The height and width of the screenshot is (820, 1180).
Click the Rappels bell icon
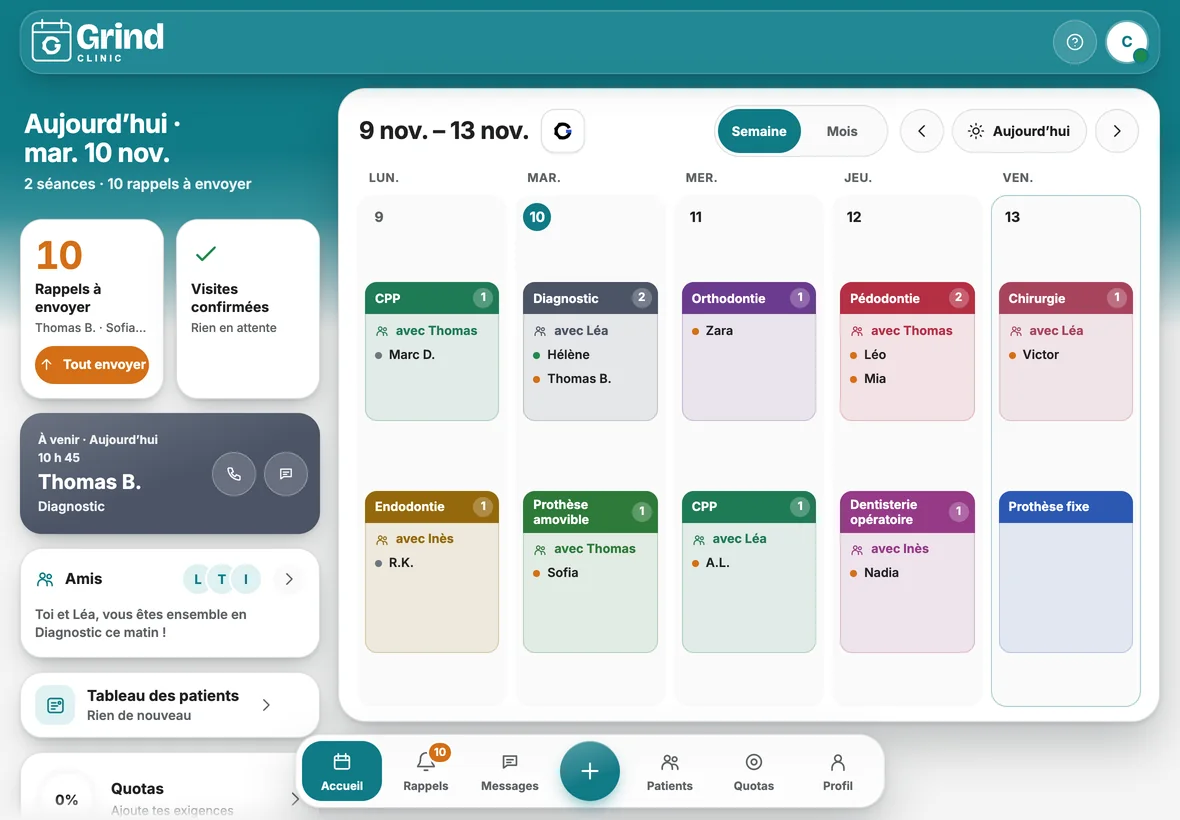point(426,762)
